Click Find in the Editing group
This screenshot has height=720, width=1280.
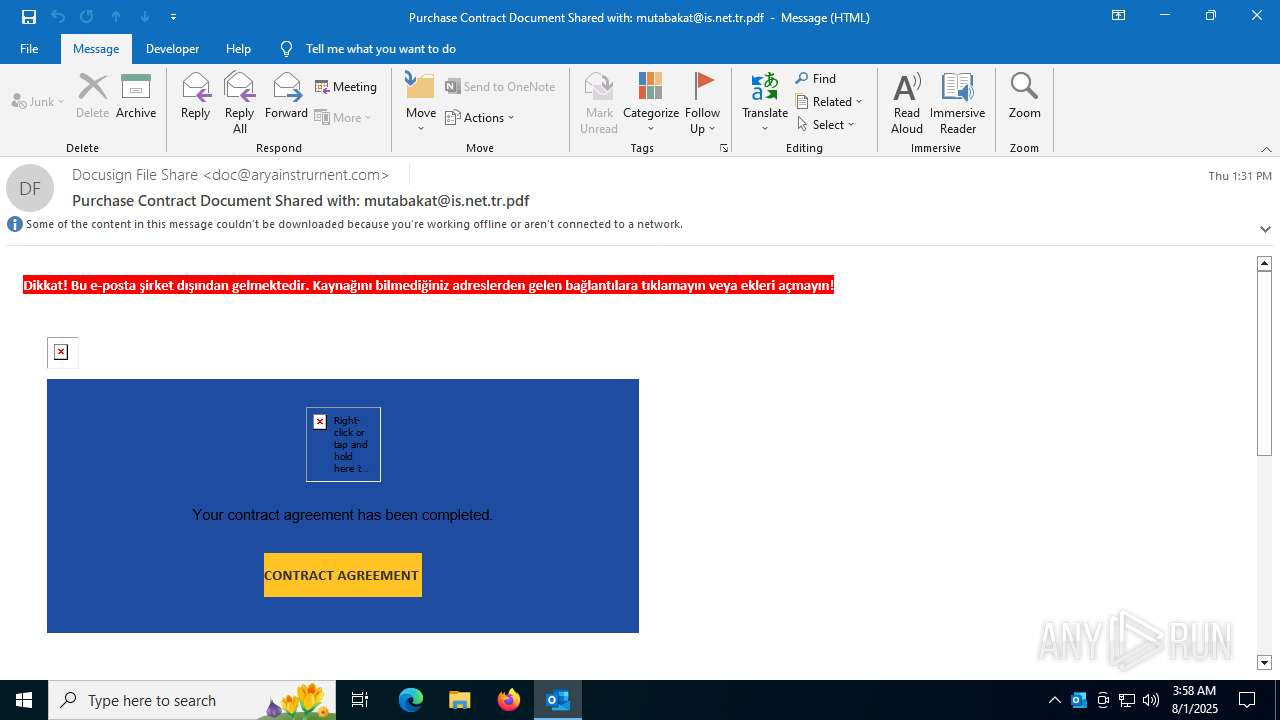point(816,78)
